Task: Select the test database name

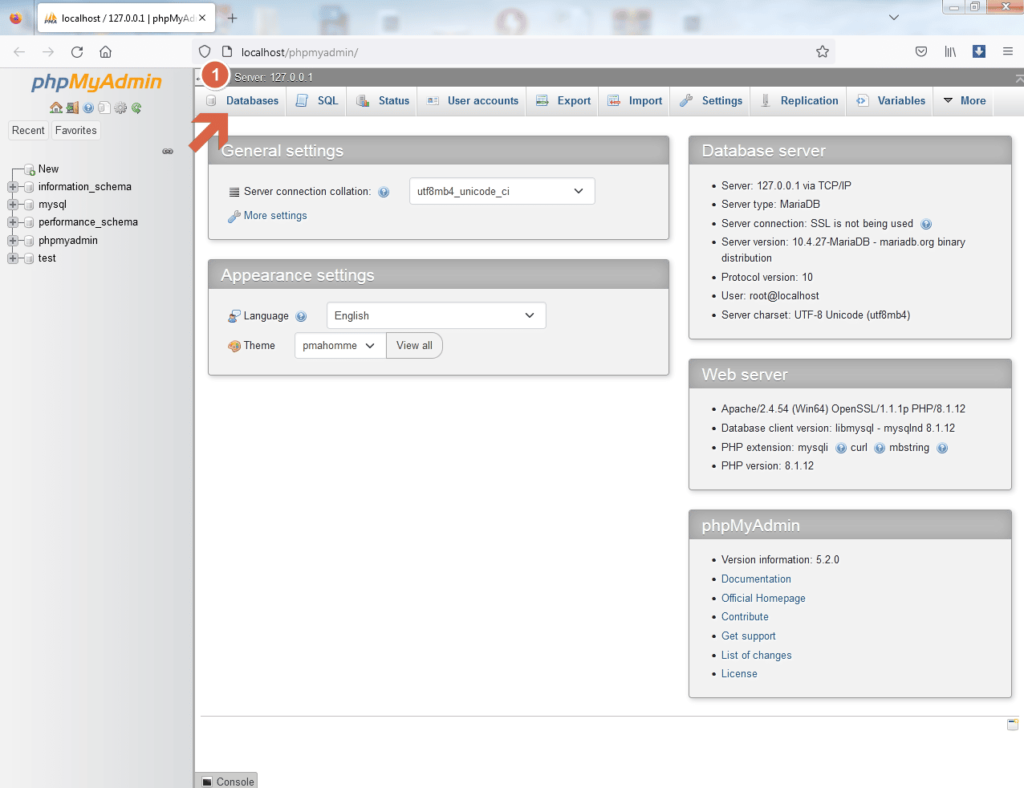Action: click(47, 258)
